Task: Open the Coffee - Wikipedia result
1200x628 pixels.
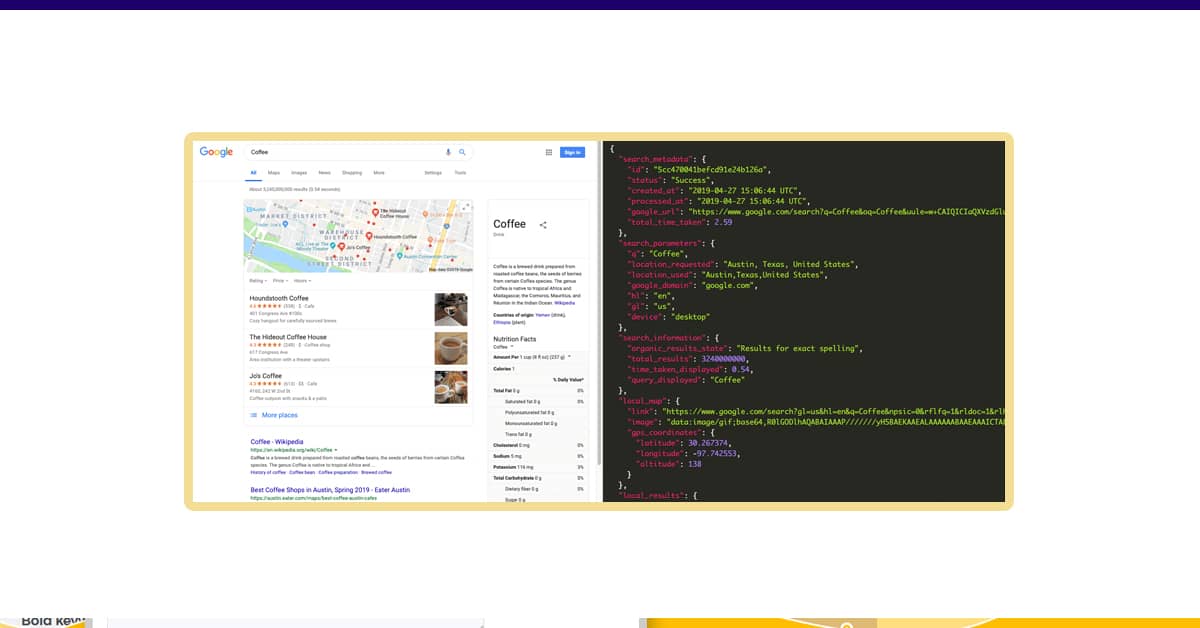Action: pyautogui.click(x=277, y=441)
